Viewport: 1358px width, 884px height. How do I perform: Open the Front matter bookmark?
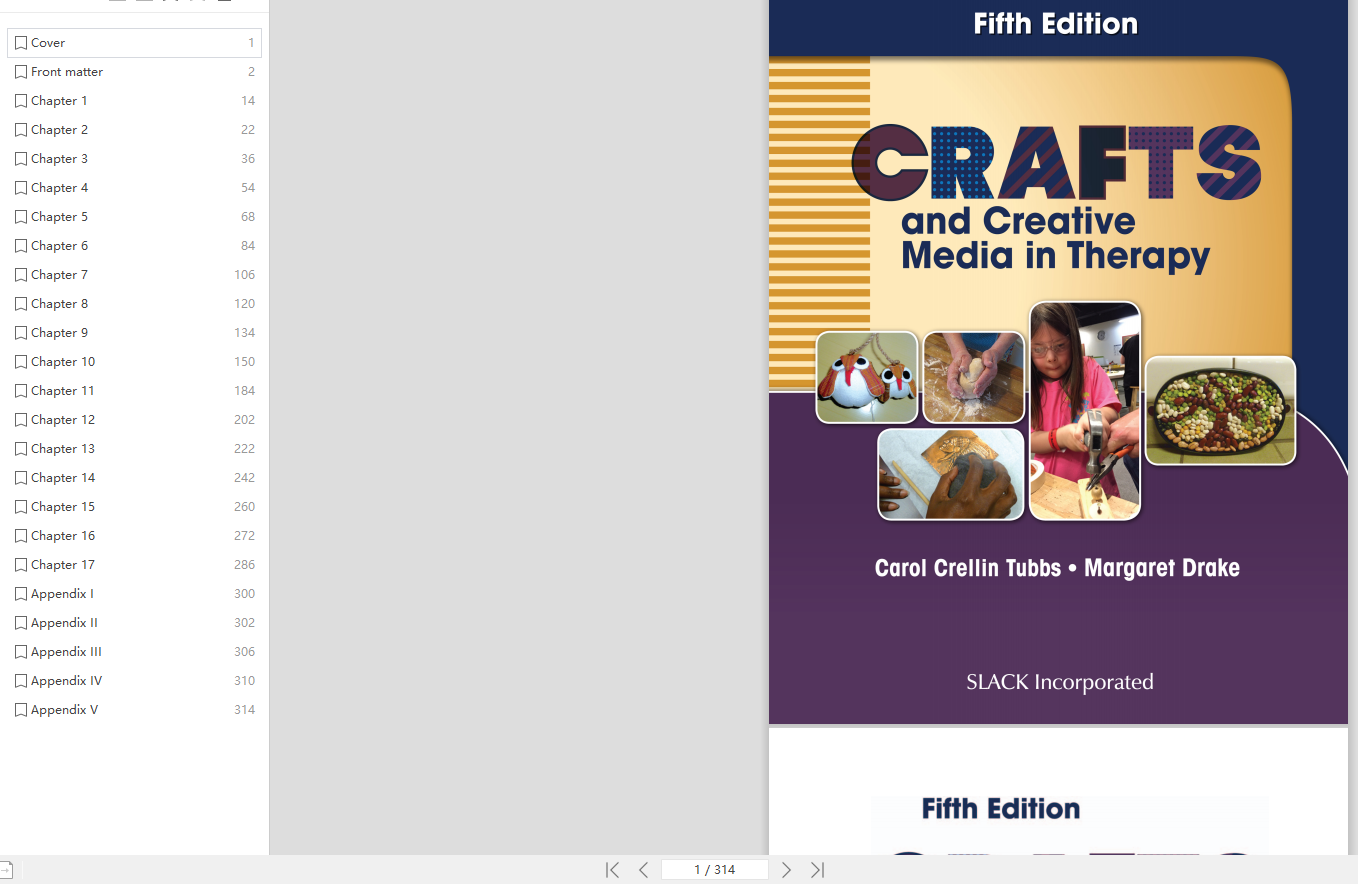pyautogui.click(x=134, y=72)
